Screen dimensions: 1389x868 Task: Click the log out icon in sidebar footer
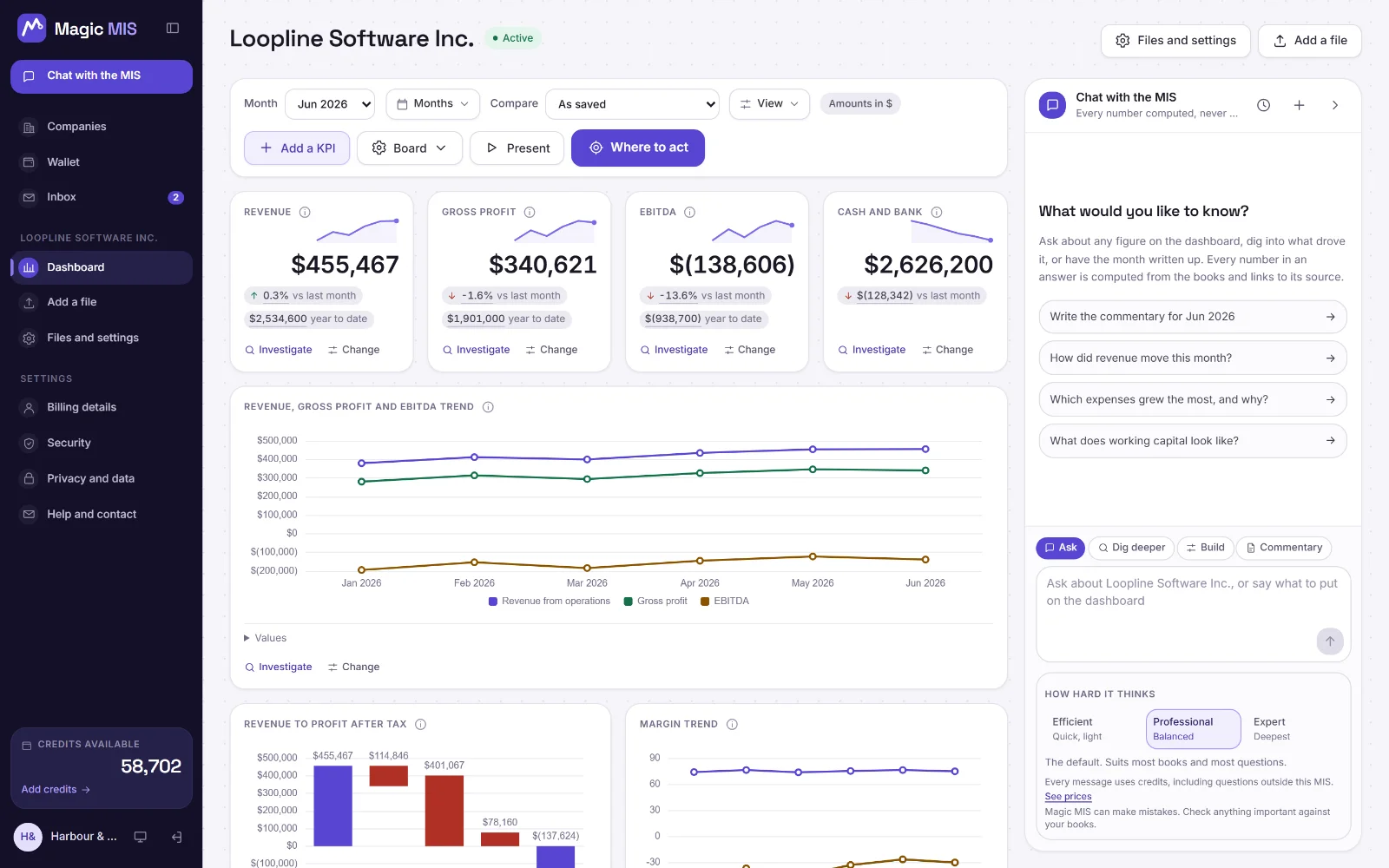point(177,837)
